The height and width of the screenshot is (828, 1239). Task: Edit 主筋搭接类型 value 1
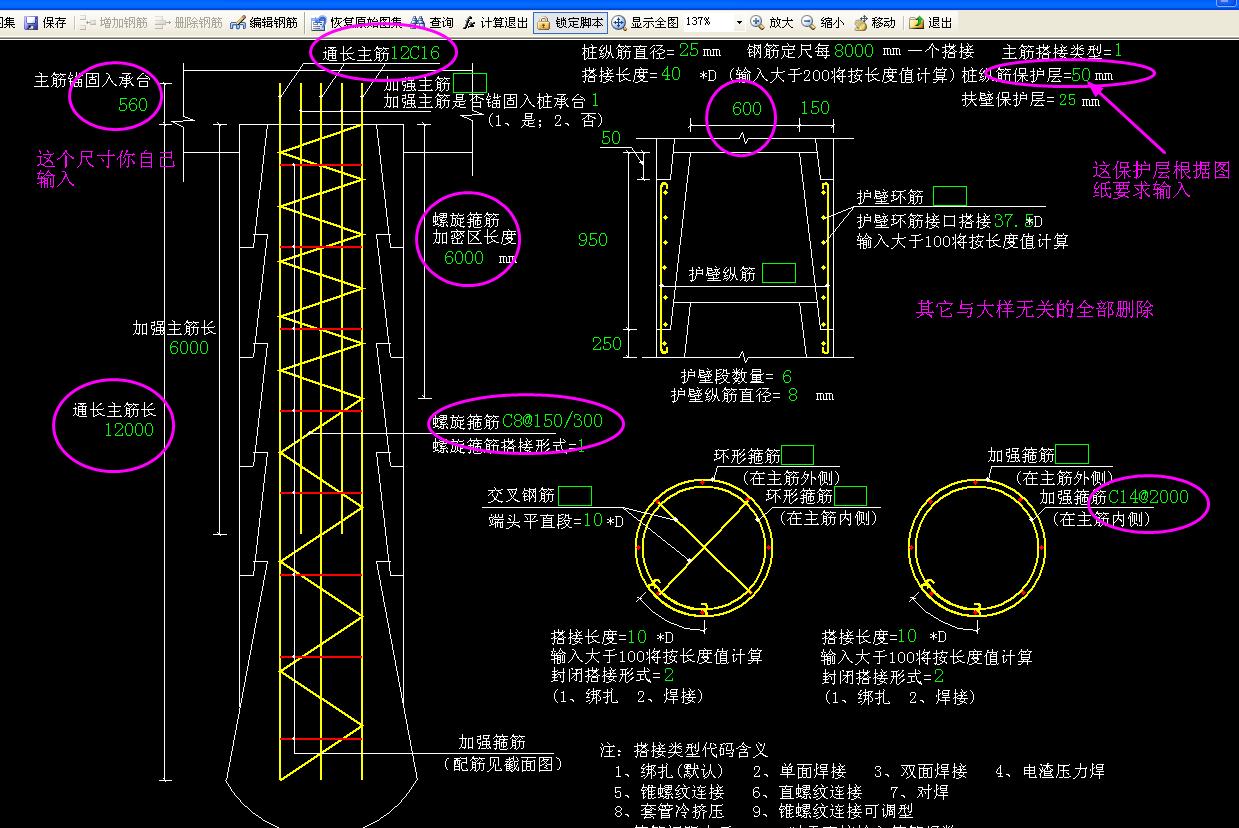1118,50
